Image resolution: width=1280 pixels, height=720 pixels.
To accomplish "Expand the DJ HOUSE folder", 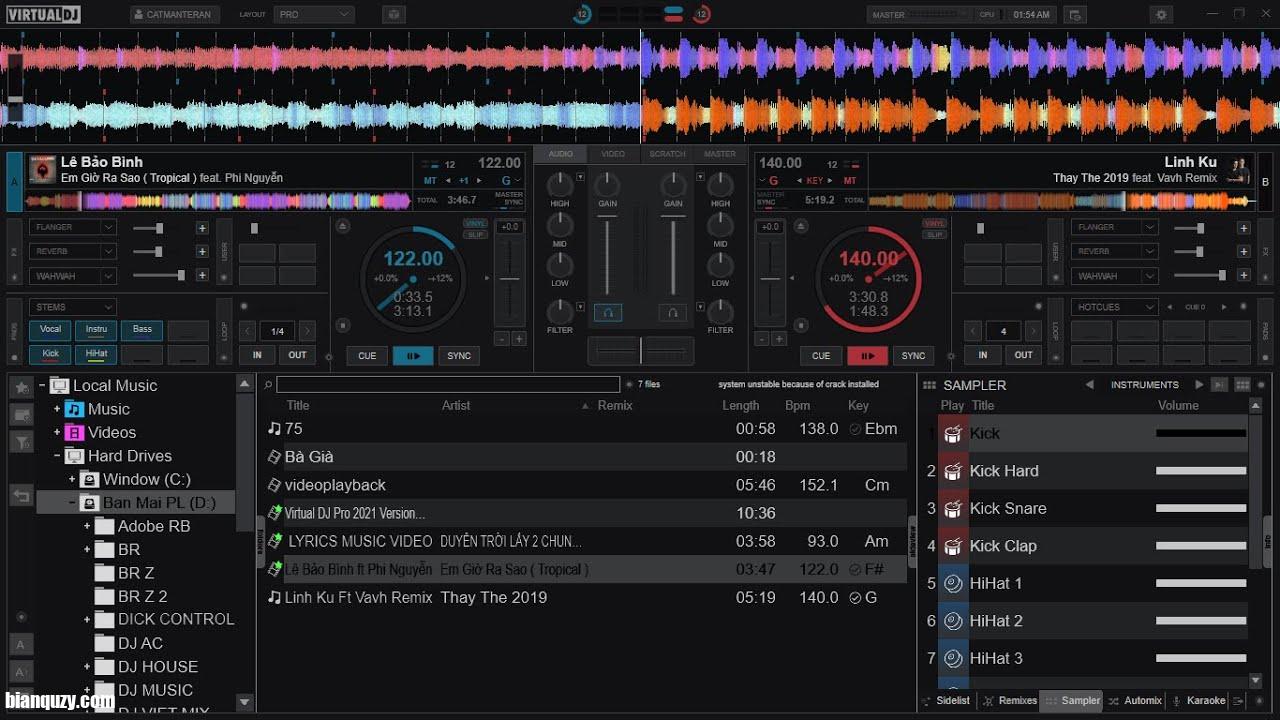I will pyautogui.click(x=87, y=667).
